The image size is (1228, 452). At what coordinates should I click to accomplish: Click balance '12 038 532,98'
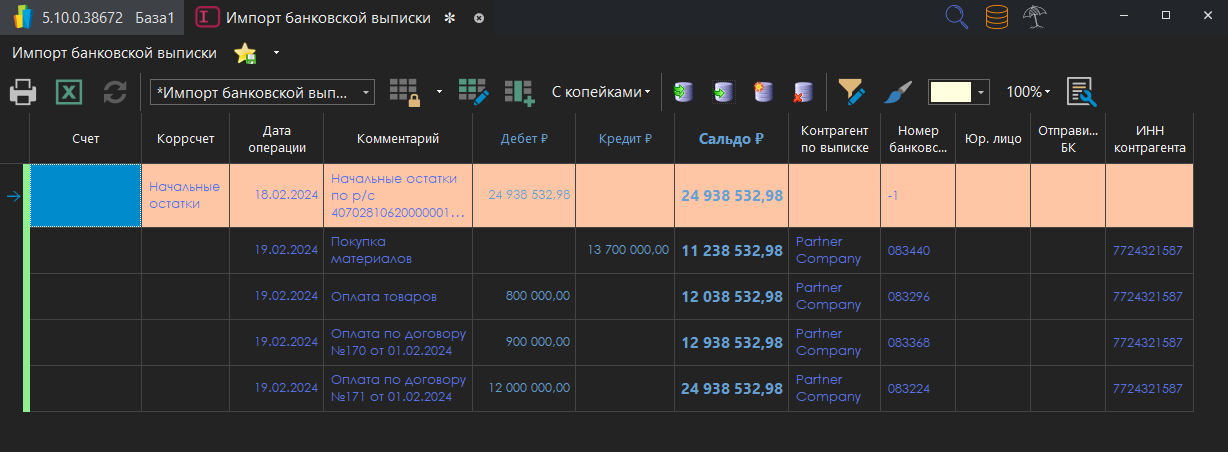click(731, 297)
